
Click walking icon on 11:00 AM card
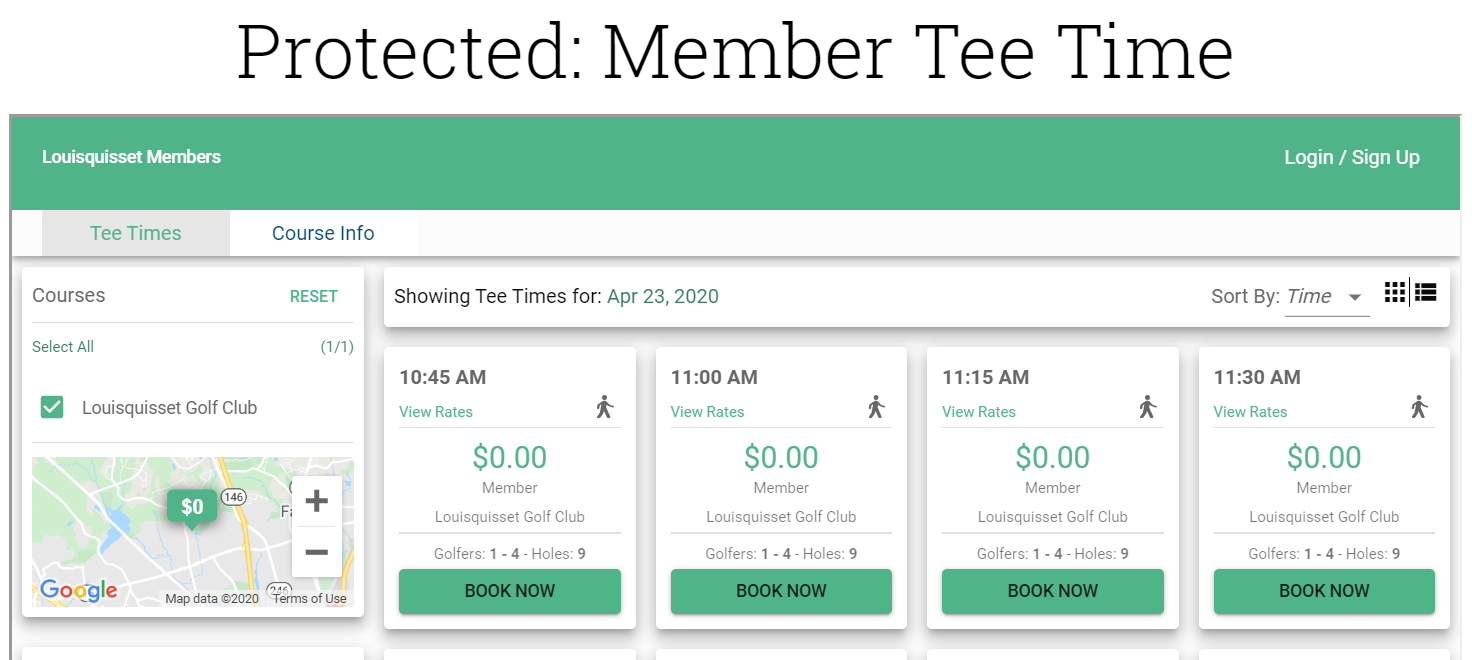click(x=876, y=407)
